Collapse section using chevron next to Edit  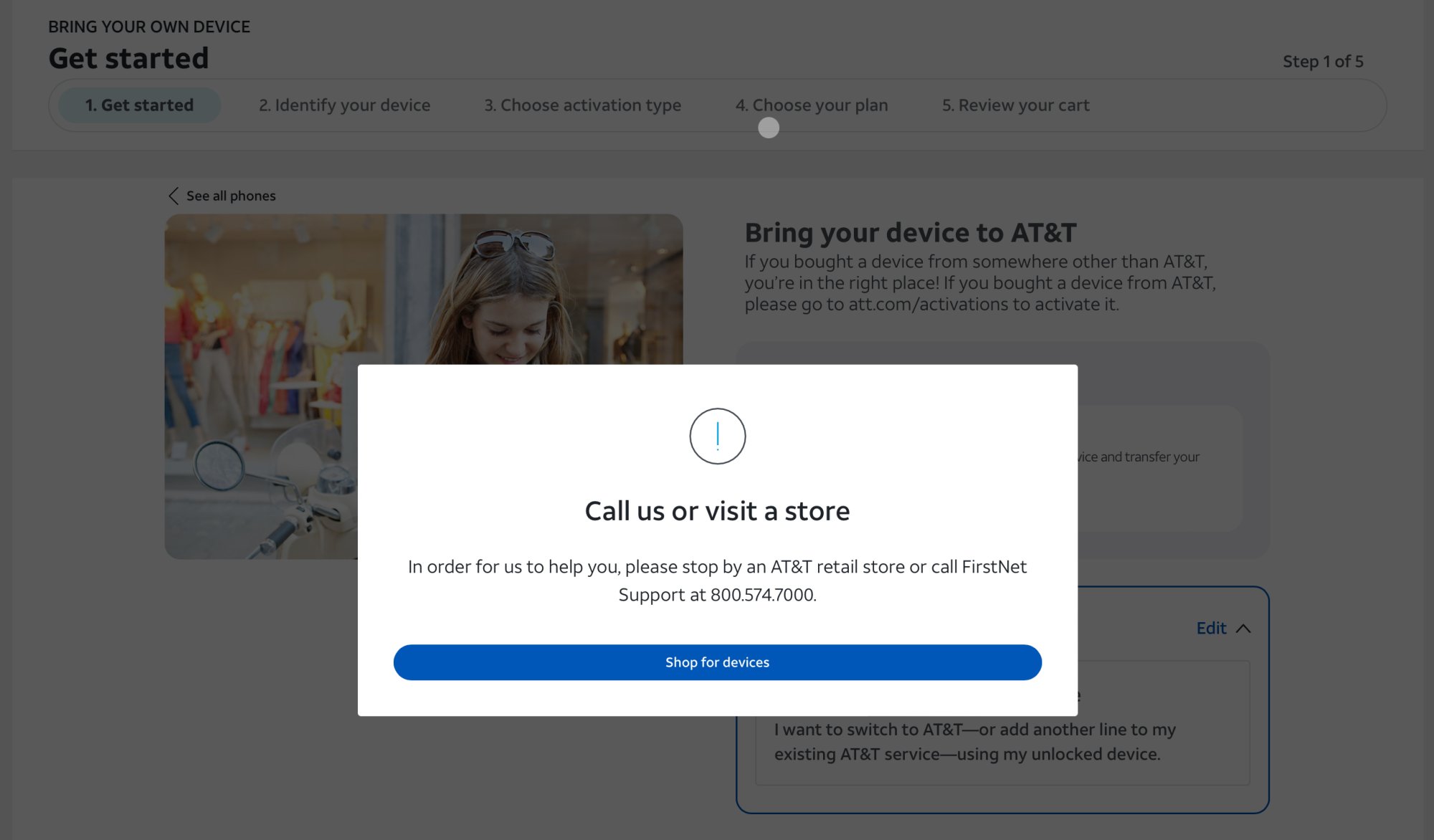1243,629
